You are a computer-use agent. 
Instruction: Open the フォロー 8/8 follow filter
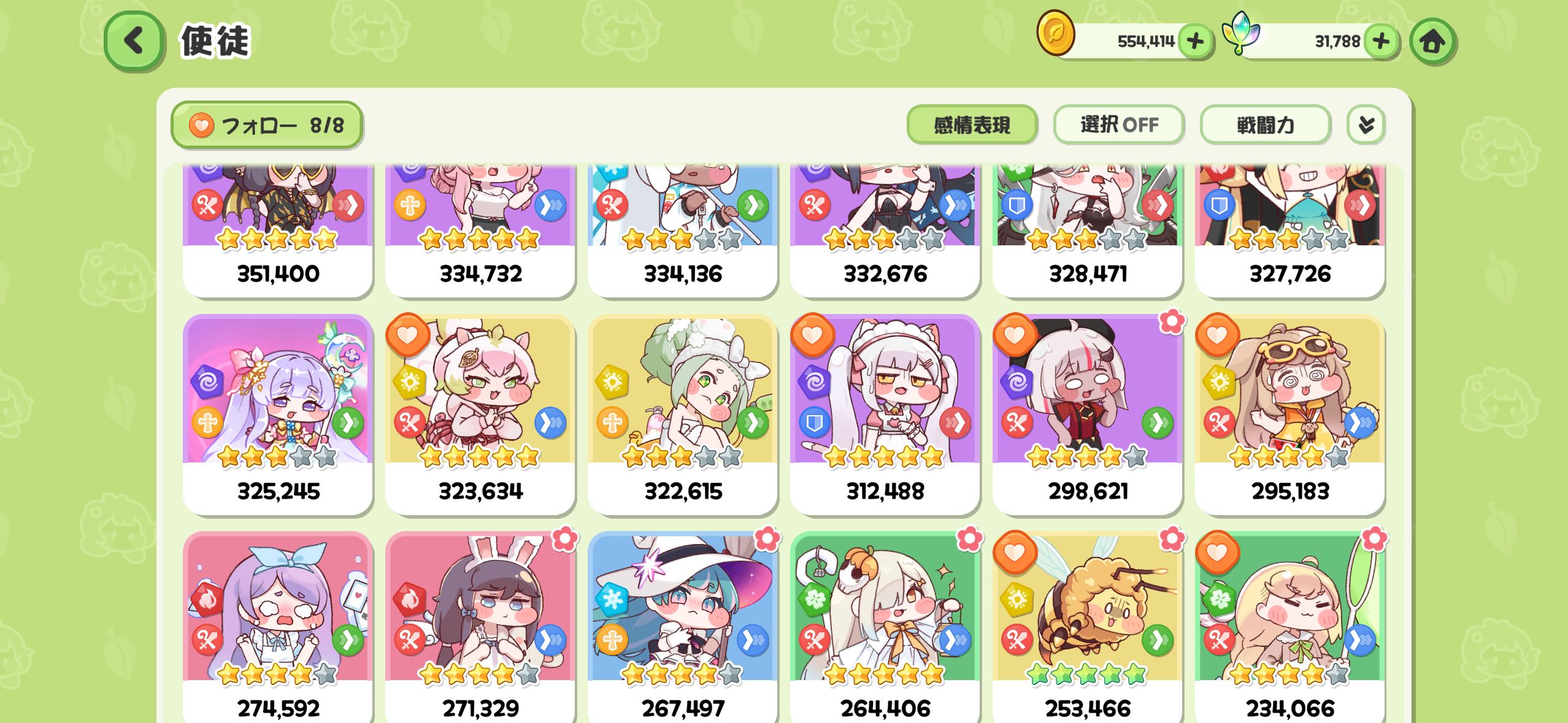click(267, 125)
